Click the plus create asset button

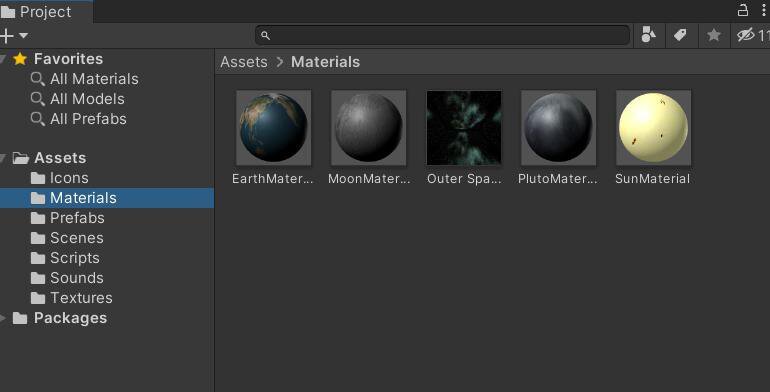pyautogui.click(x=6, y=36)
